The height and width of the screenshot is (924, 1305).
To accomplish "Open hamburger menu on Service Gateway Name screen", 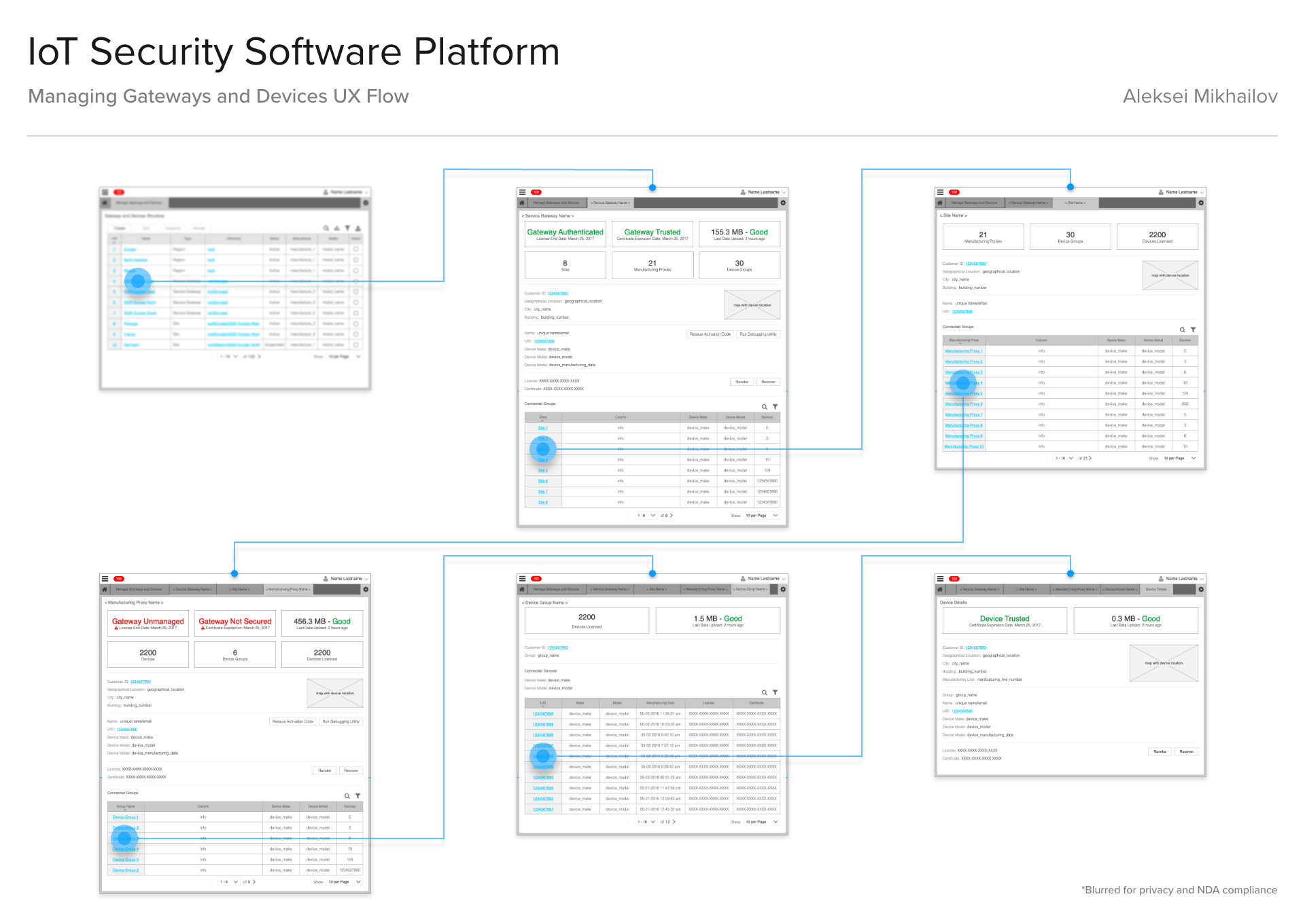I will [x=522, y=192].
